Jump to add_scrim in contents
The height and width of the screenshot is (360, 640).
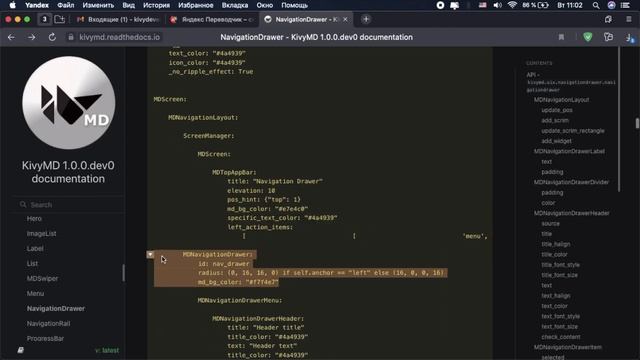click(555, 120)
